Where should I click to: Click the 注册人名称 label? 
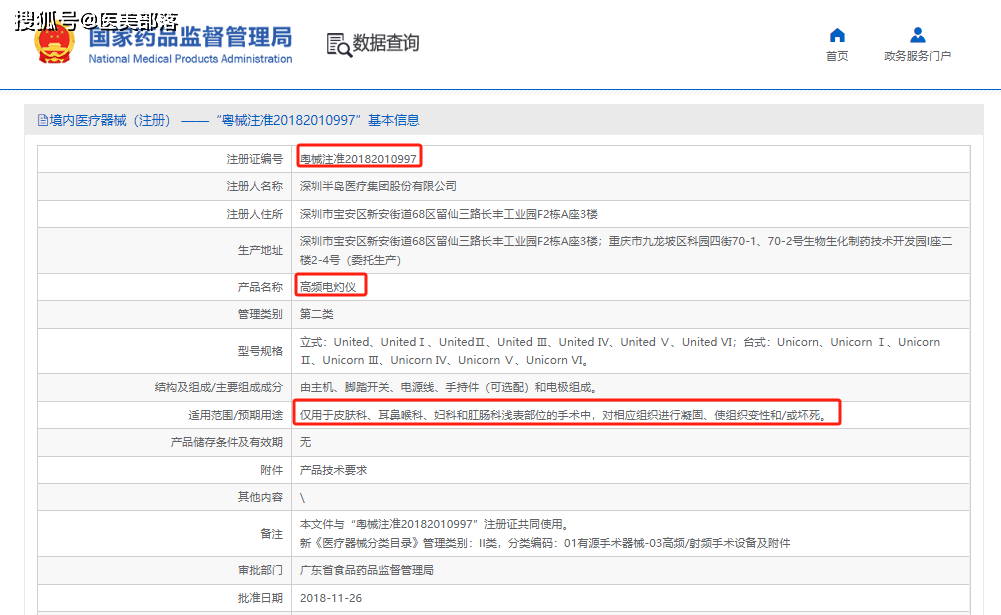(x=254, y=186)
